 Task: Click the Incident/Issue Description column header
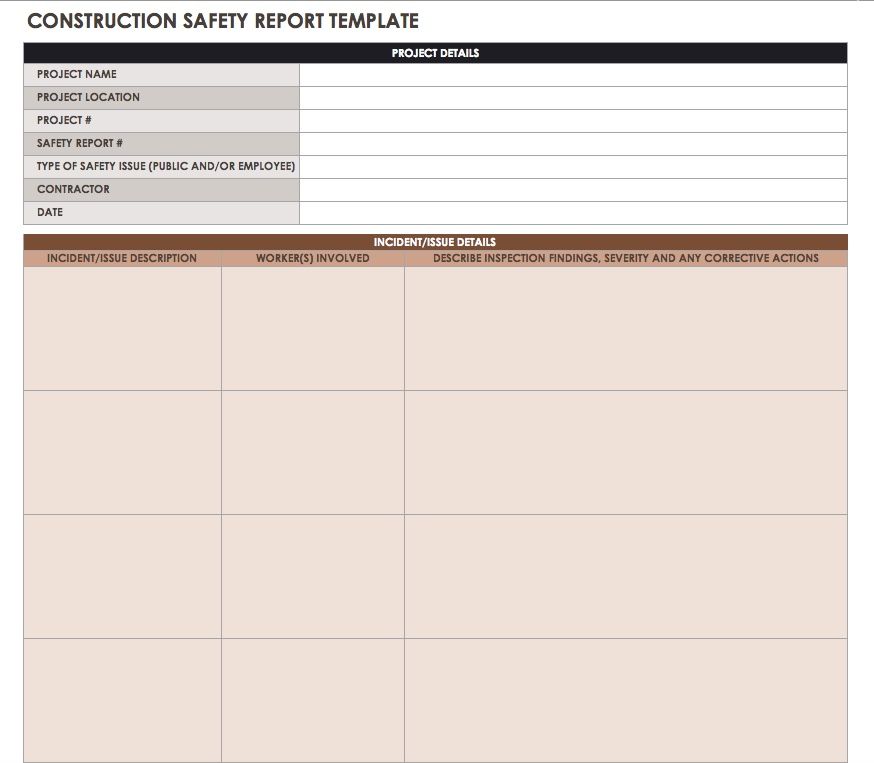[122, 258]
